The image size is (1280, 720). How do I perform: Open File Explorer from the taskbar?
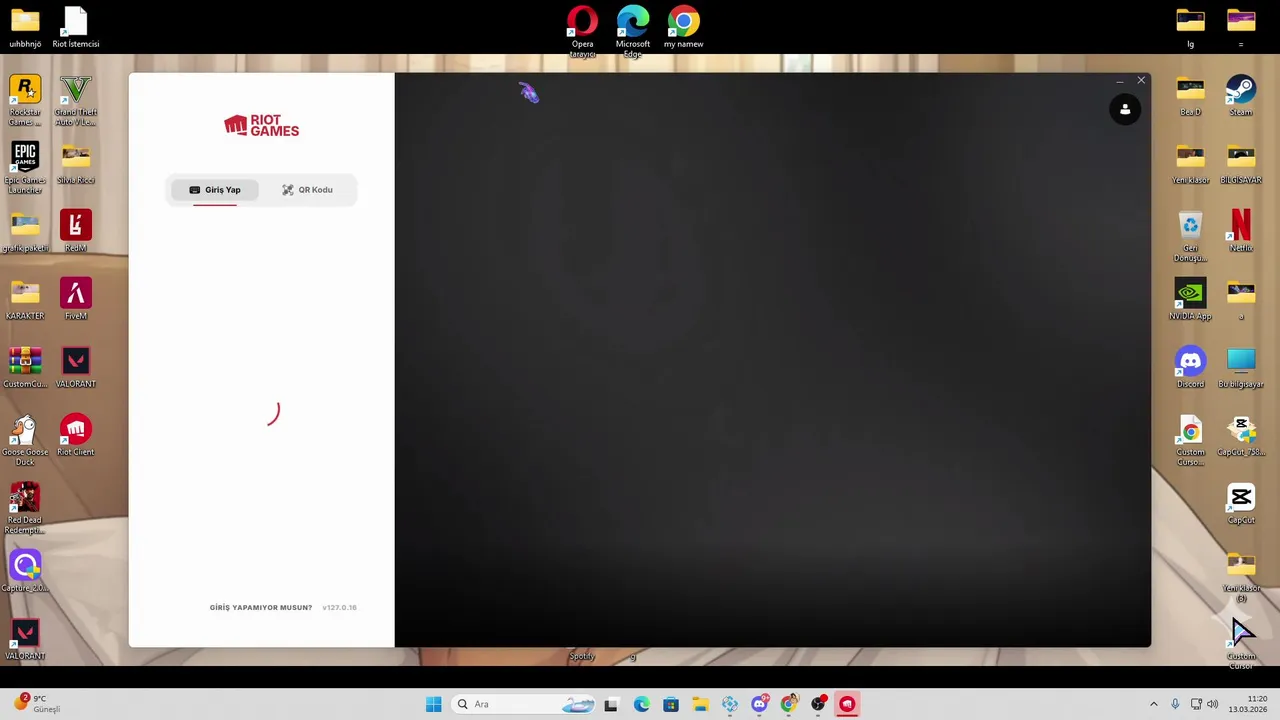[x=700, y=704]
